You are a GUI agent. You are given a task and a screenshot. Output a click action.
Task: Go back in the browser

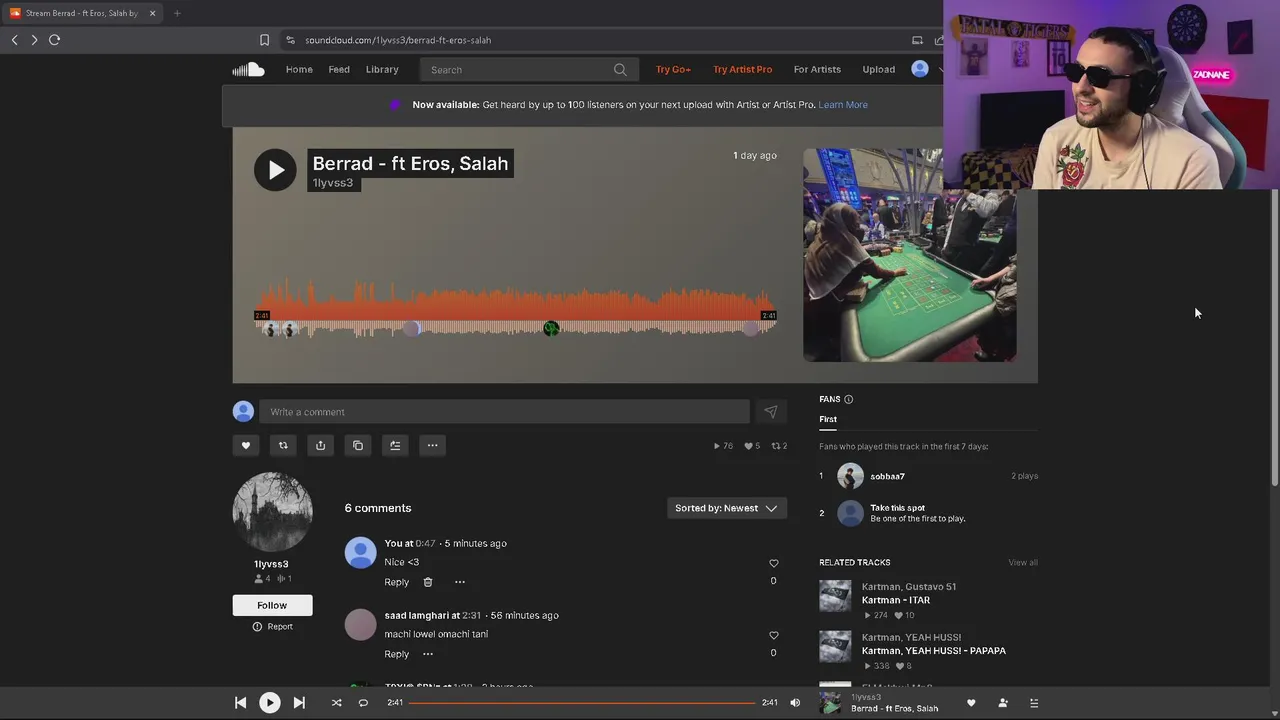point(14,40)
